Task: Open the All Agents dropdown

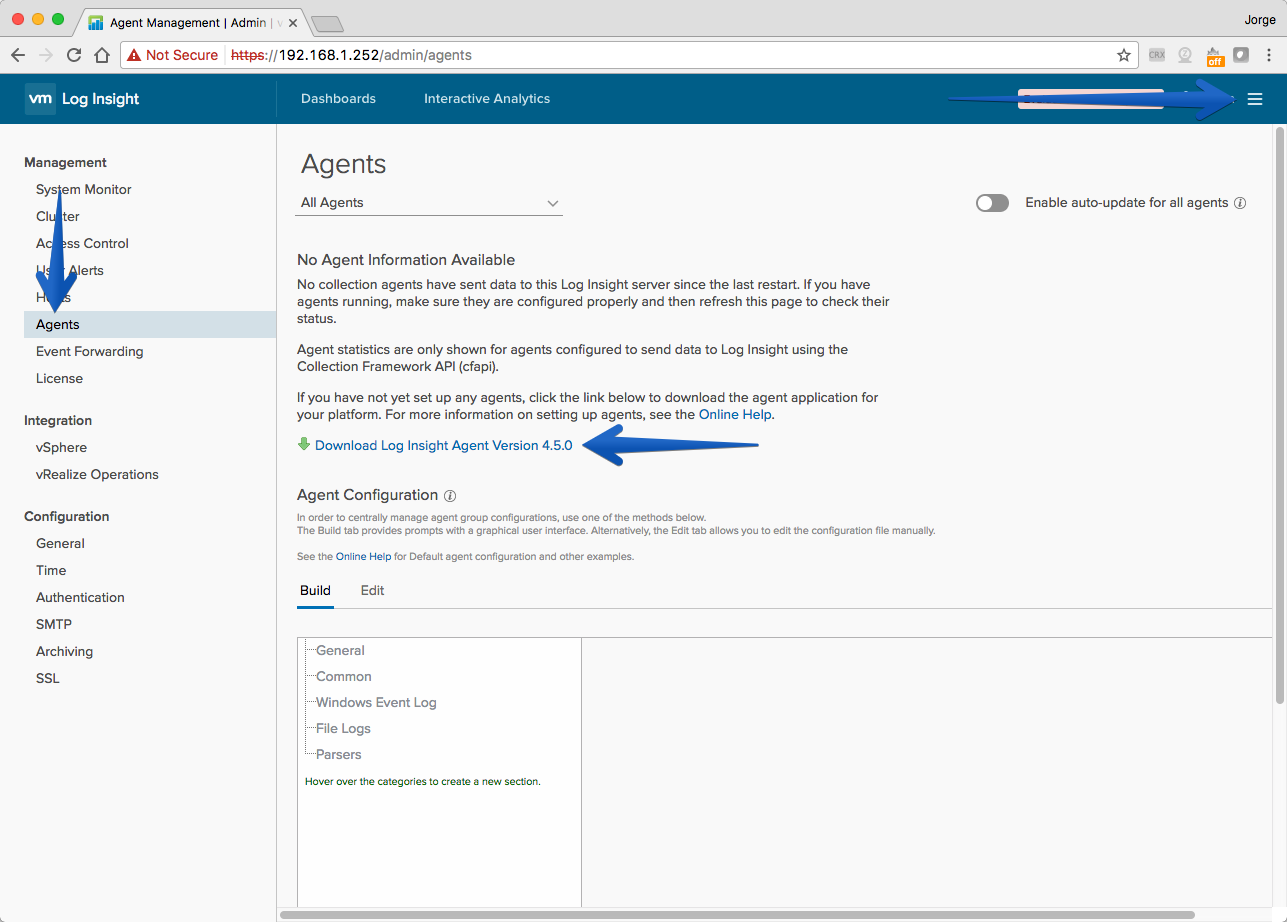Action: coord(430,203)
